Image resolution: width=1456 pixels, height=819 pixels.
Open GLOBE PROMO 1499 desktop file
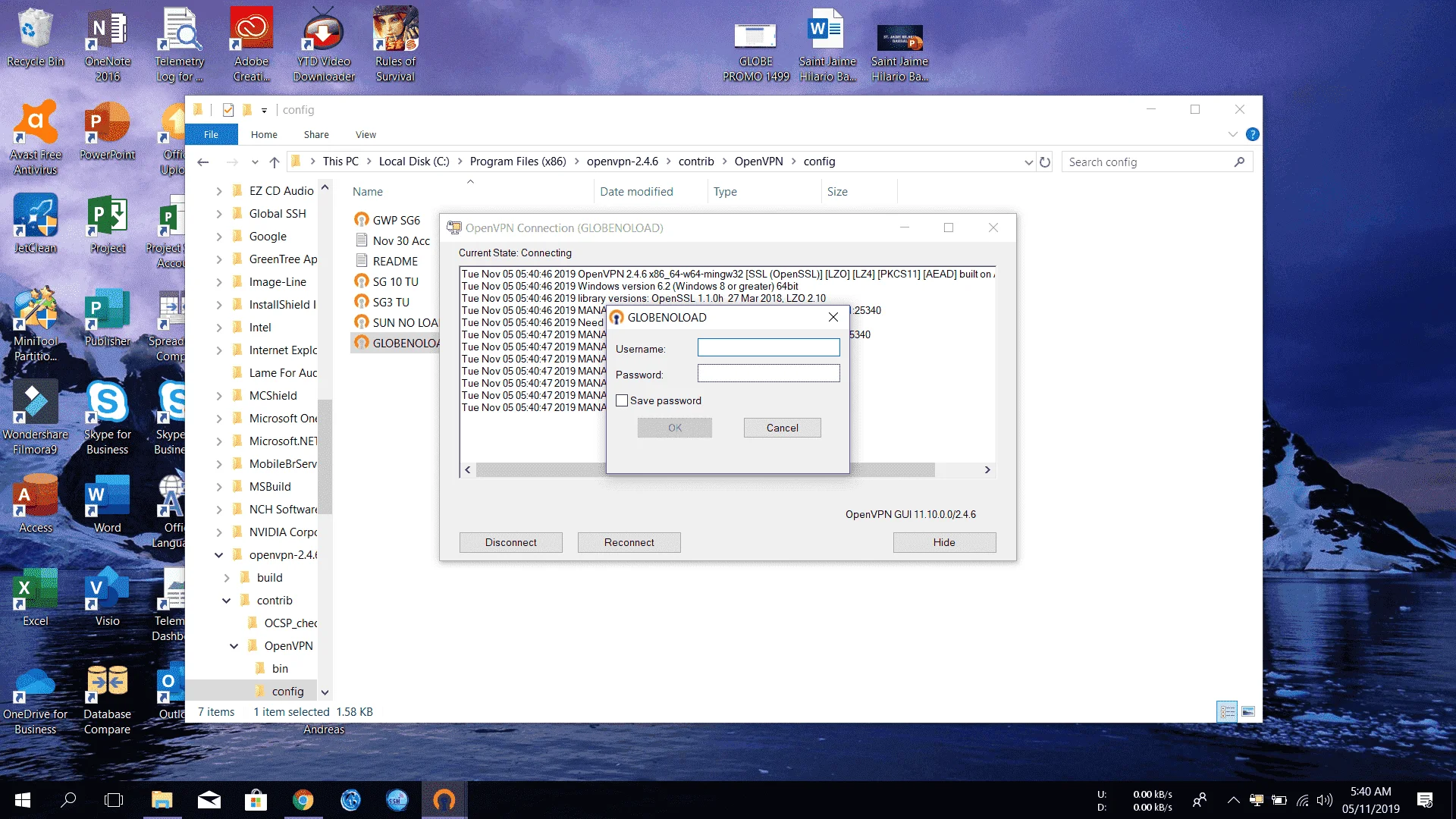755,53
